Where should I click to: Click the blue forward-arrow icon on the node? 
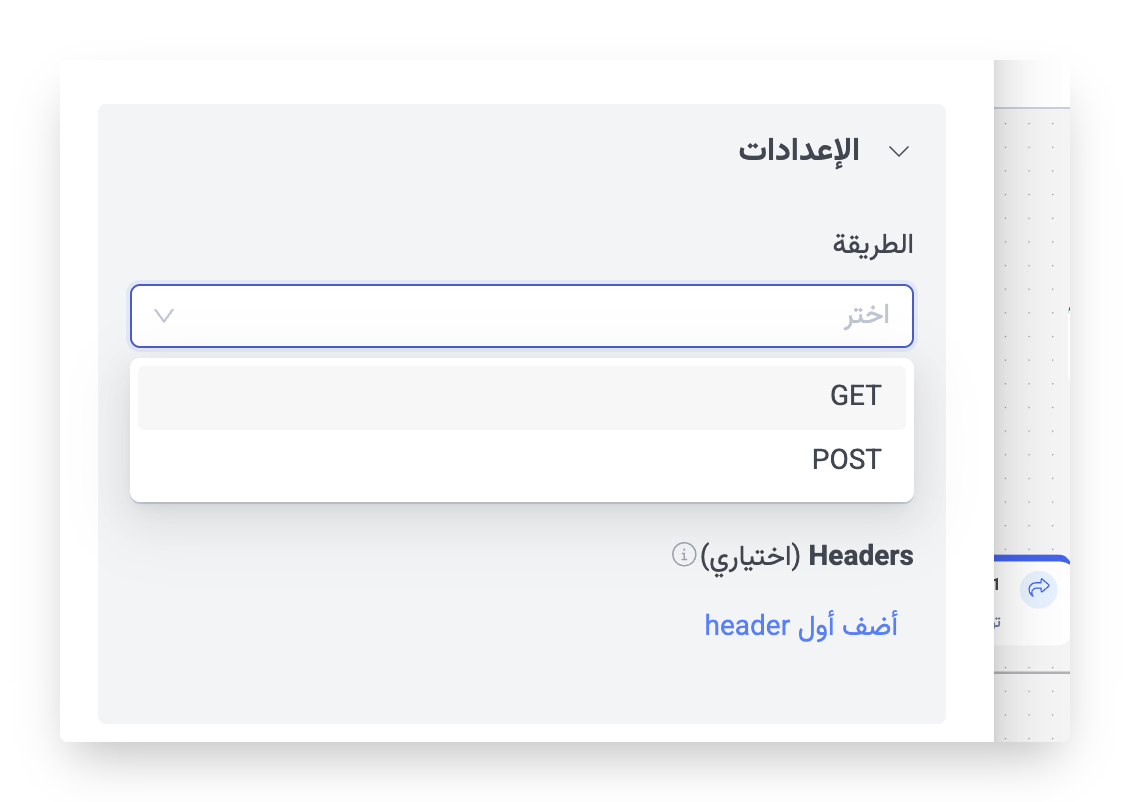click(1037, 588)
